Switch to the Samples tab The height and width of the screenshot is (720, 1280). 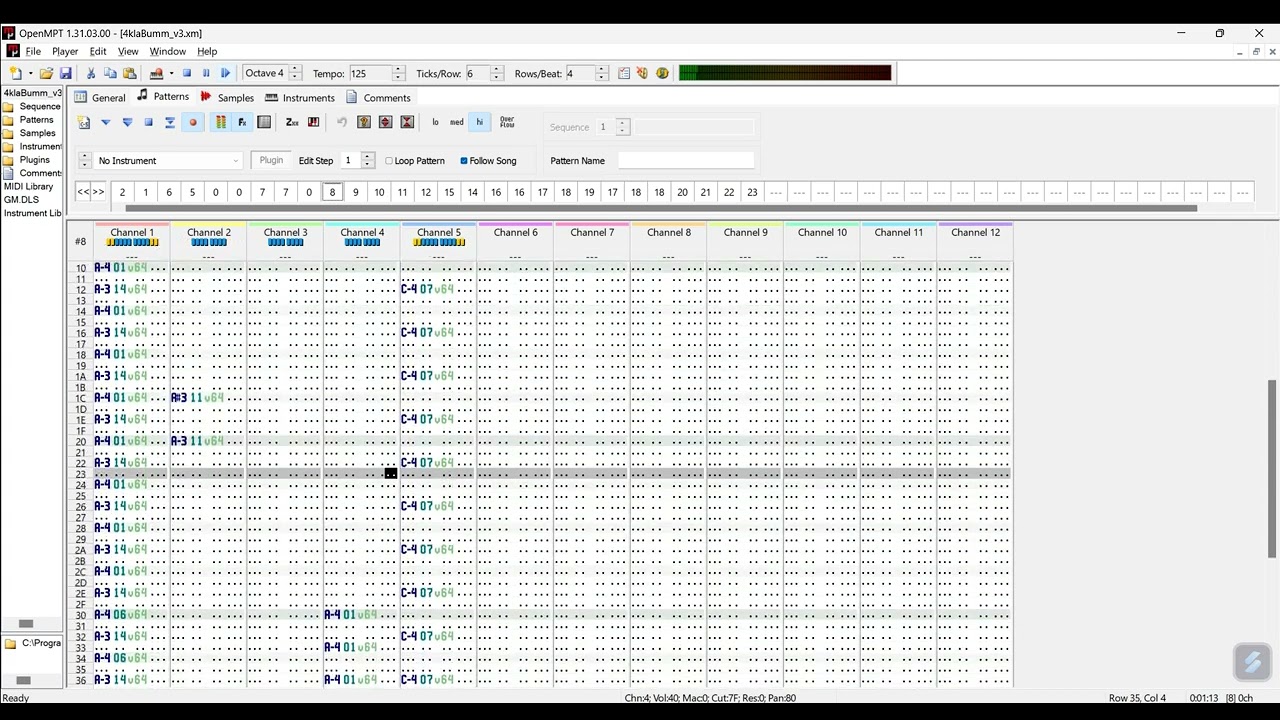227,98
